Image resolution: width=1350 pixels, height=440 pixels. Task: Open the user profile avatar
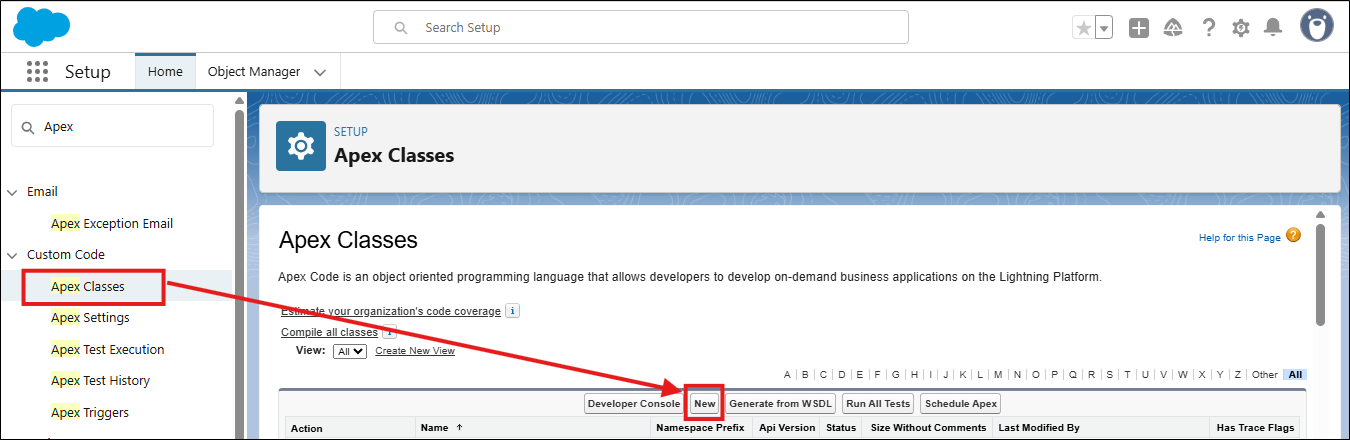(1316, 27)
